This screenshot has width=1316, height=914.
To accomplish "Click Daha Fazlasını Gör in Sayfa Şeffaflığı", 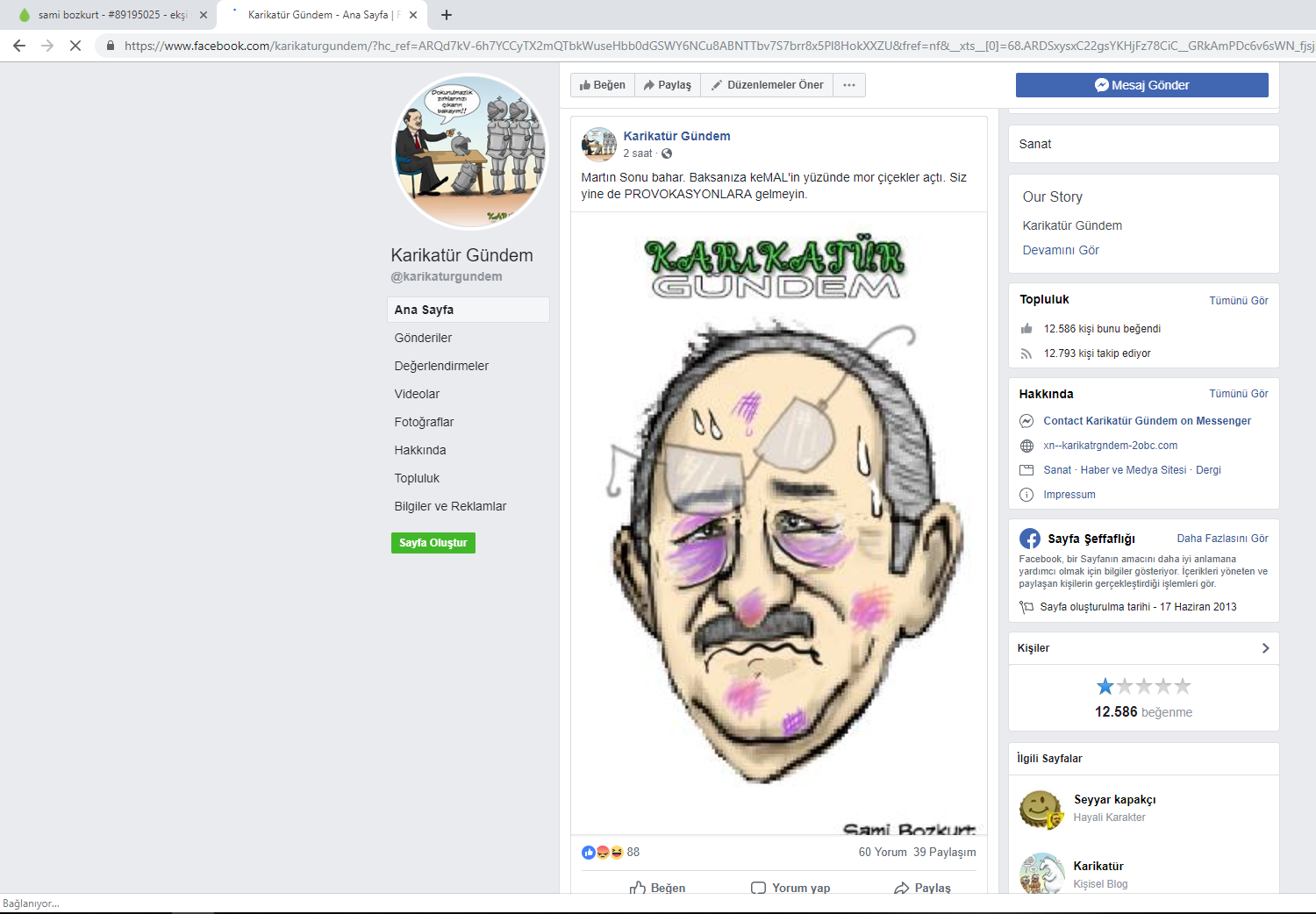I will 1222,539.
